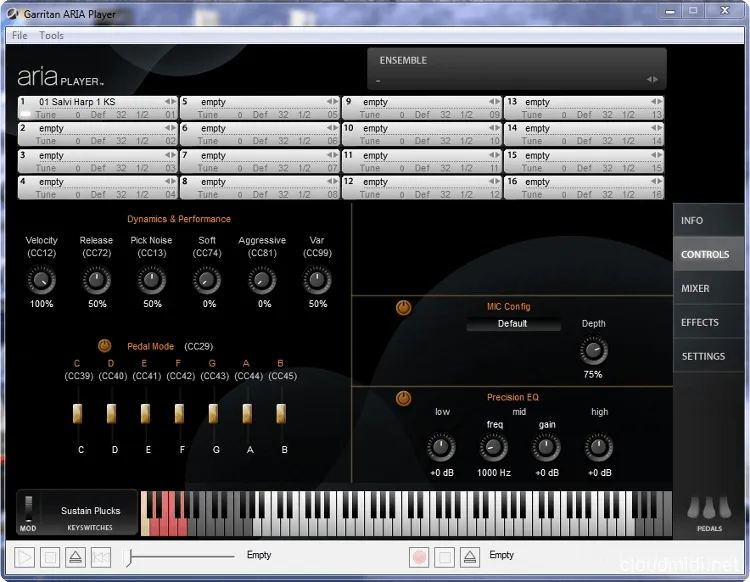Image resolution: width=750 pixels, height=582 pixels.
Task: Open slot 13 instrument selector arrows
Action: click(x=657, y=101)
